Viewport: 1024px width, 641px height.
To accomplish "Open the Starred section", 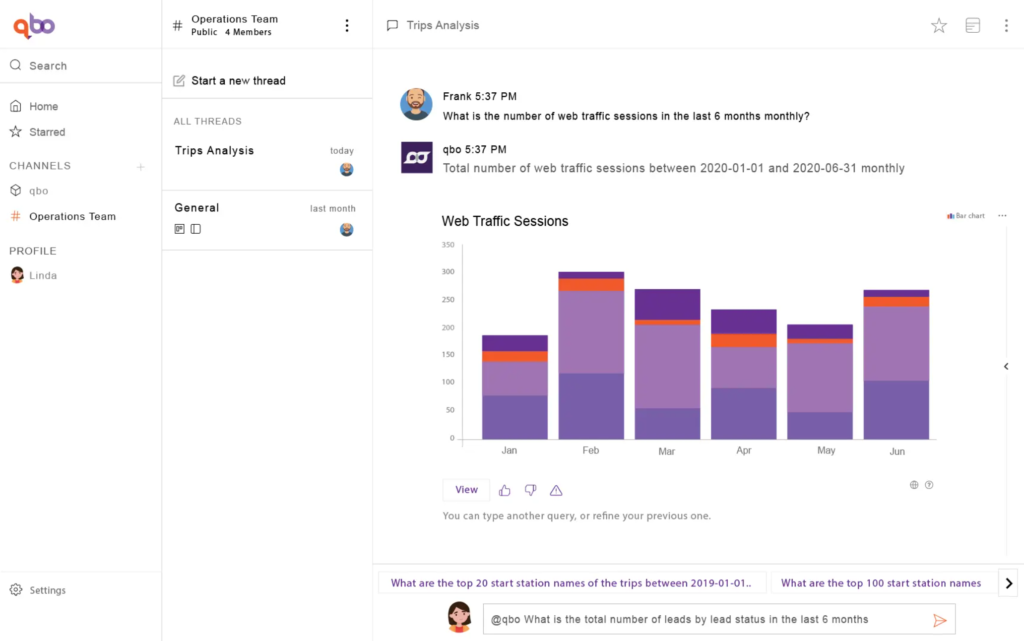I will pyautogui.click(x=46, y=132).
